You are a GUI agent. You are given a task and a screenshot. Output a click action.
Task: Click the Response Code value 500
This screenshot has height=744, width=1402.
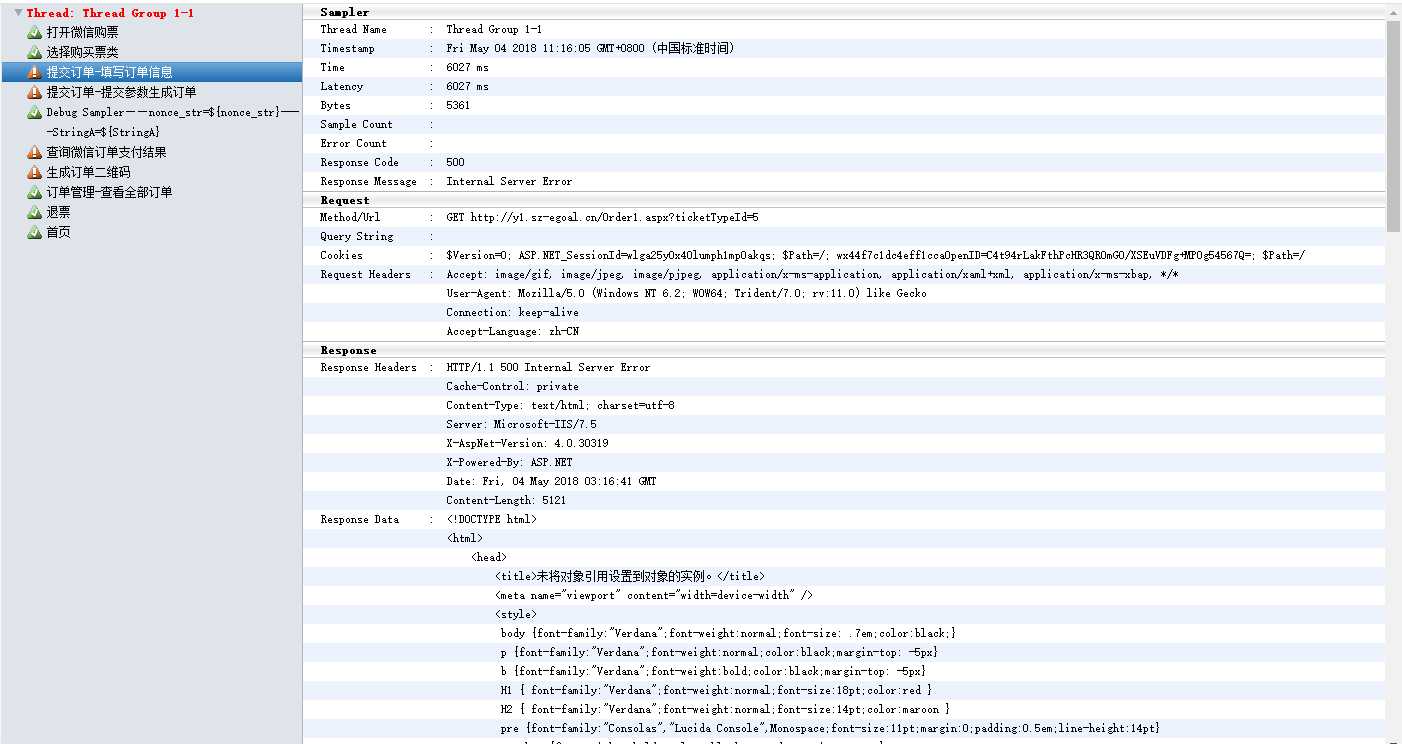[x=455, y=162]
